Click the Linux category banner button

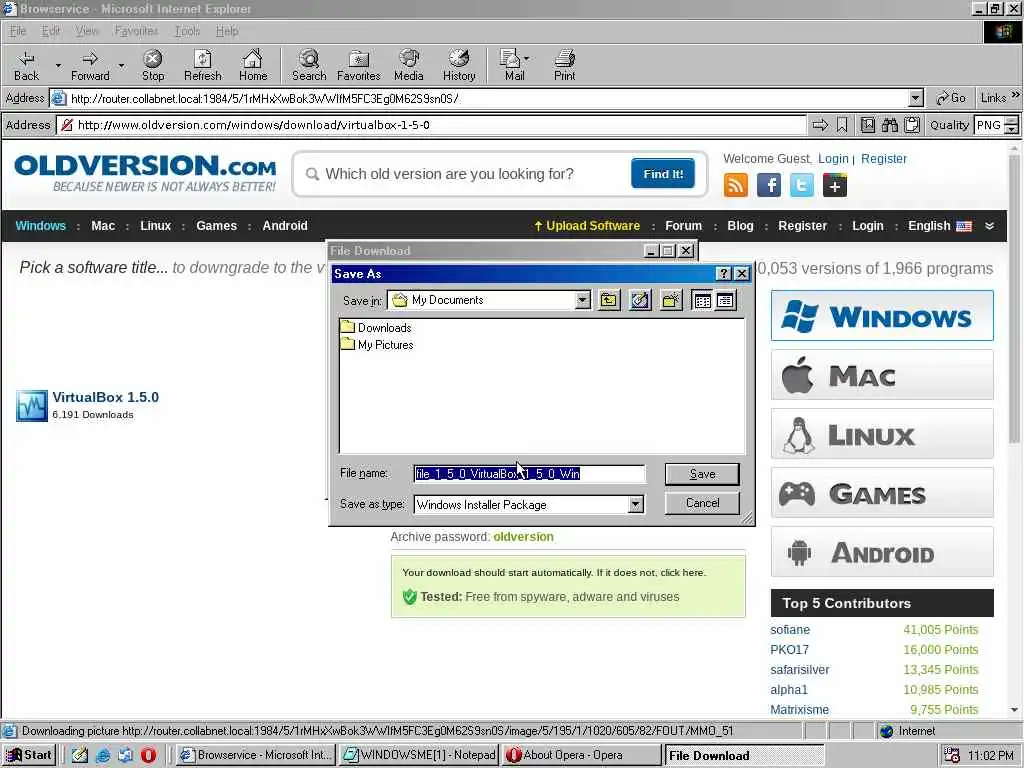pyautogui.click(x=882, y=434)
